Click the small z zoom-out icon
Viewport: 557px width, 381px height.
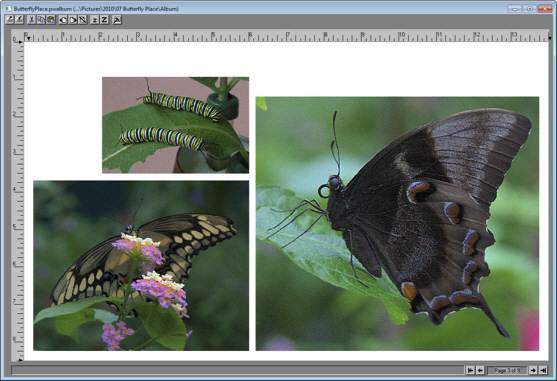click(x=94, y=20)
